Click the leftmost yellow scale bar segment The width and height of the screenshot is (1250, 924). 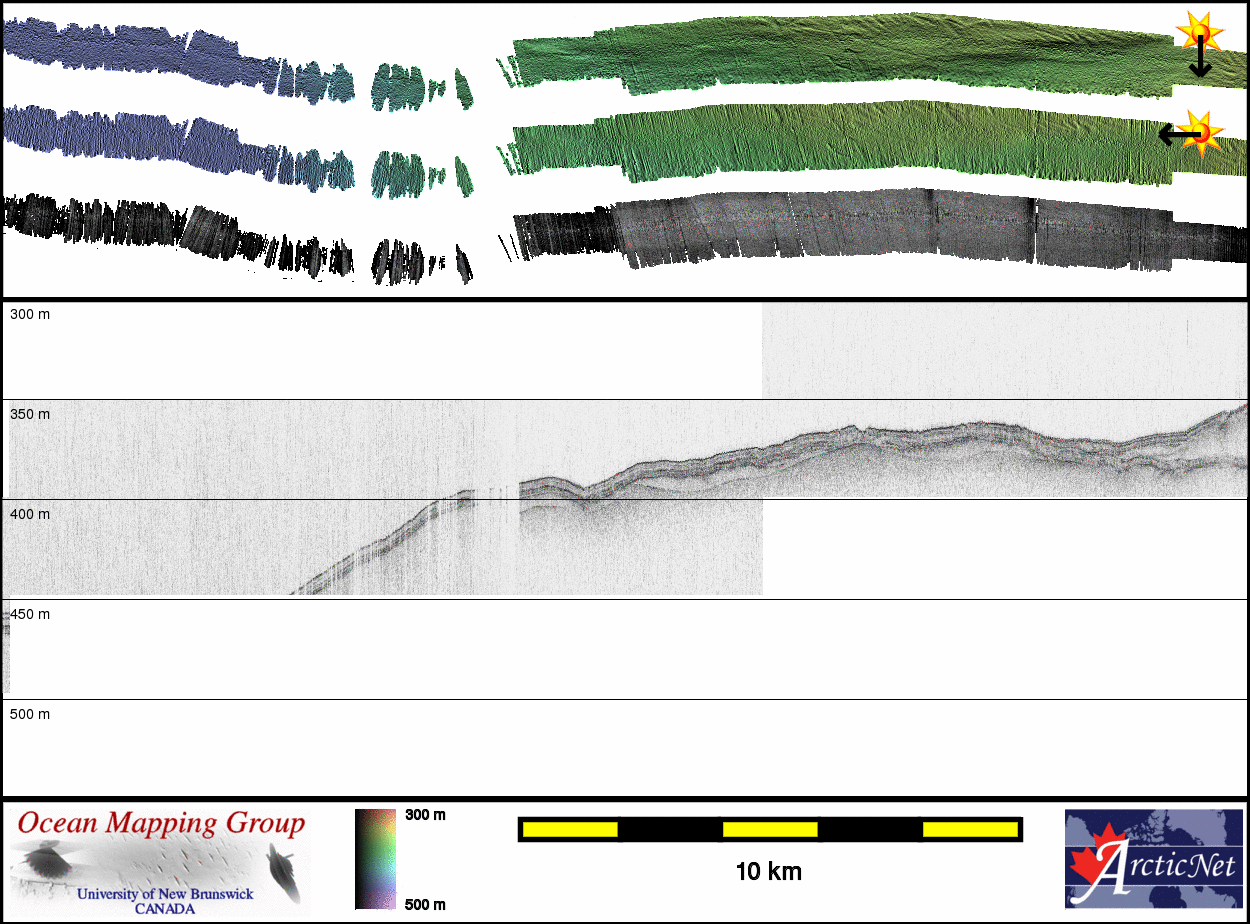point(570,829)
